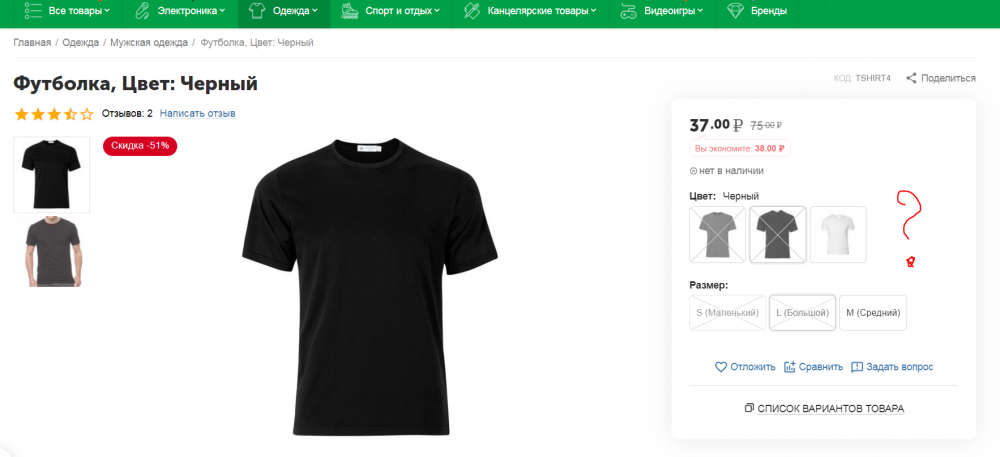Click the compare icon beside Сравнить
The height and width of the screenshot is (457, 1000).
[790, 367]
